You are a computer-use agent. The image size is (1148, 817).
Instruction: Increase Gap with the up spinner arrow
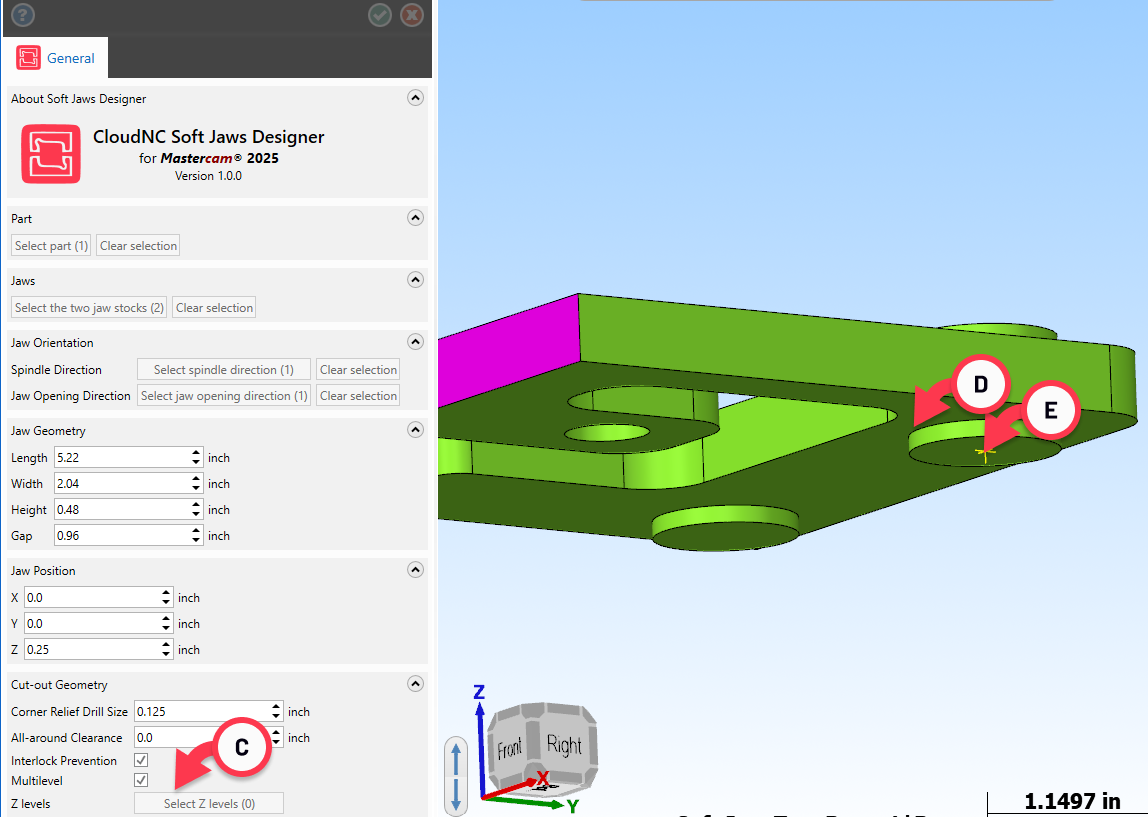click(196, 531)
